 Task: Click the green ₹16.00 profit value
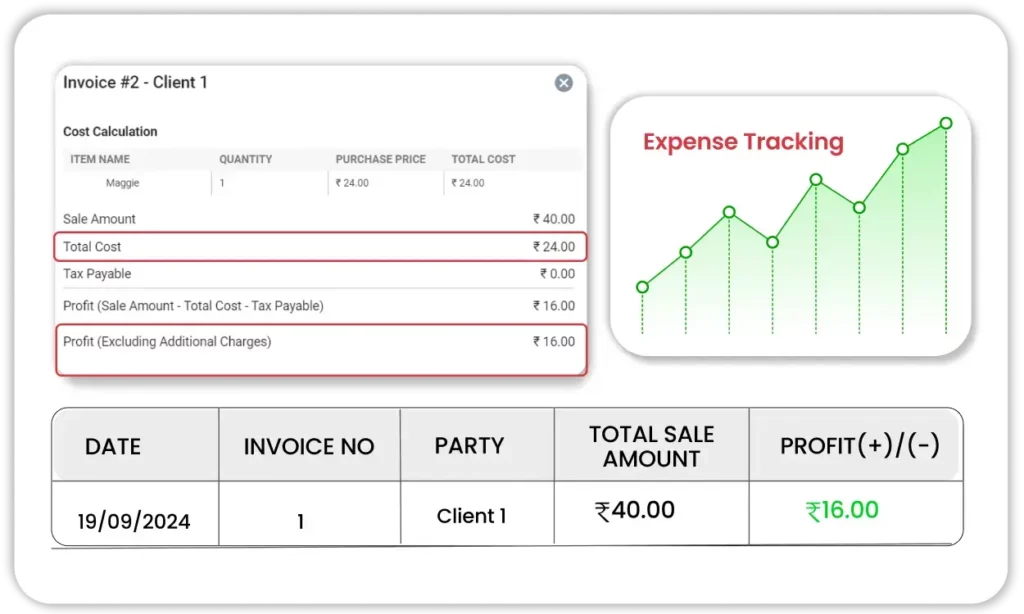tap(842, 511)
